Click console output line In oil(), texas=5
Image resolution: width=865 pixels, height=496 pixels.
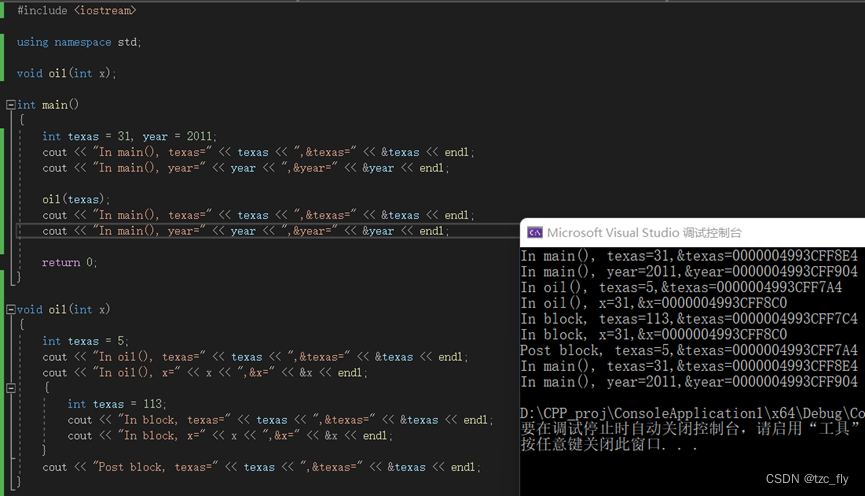[681, 287]
